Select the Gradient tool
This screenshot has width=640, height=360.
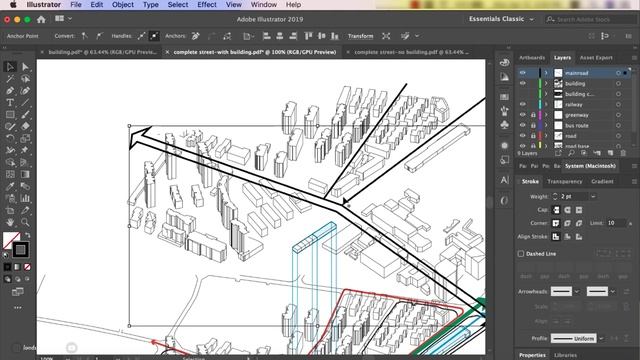pos(25,174)
